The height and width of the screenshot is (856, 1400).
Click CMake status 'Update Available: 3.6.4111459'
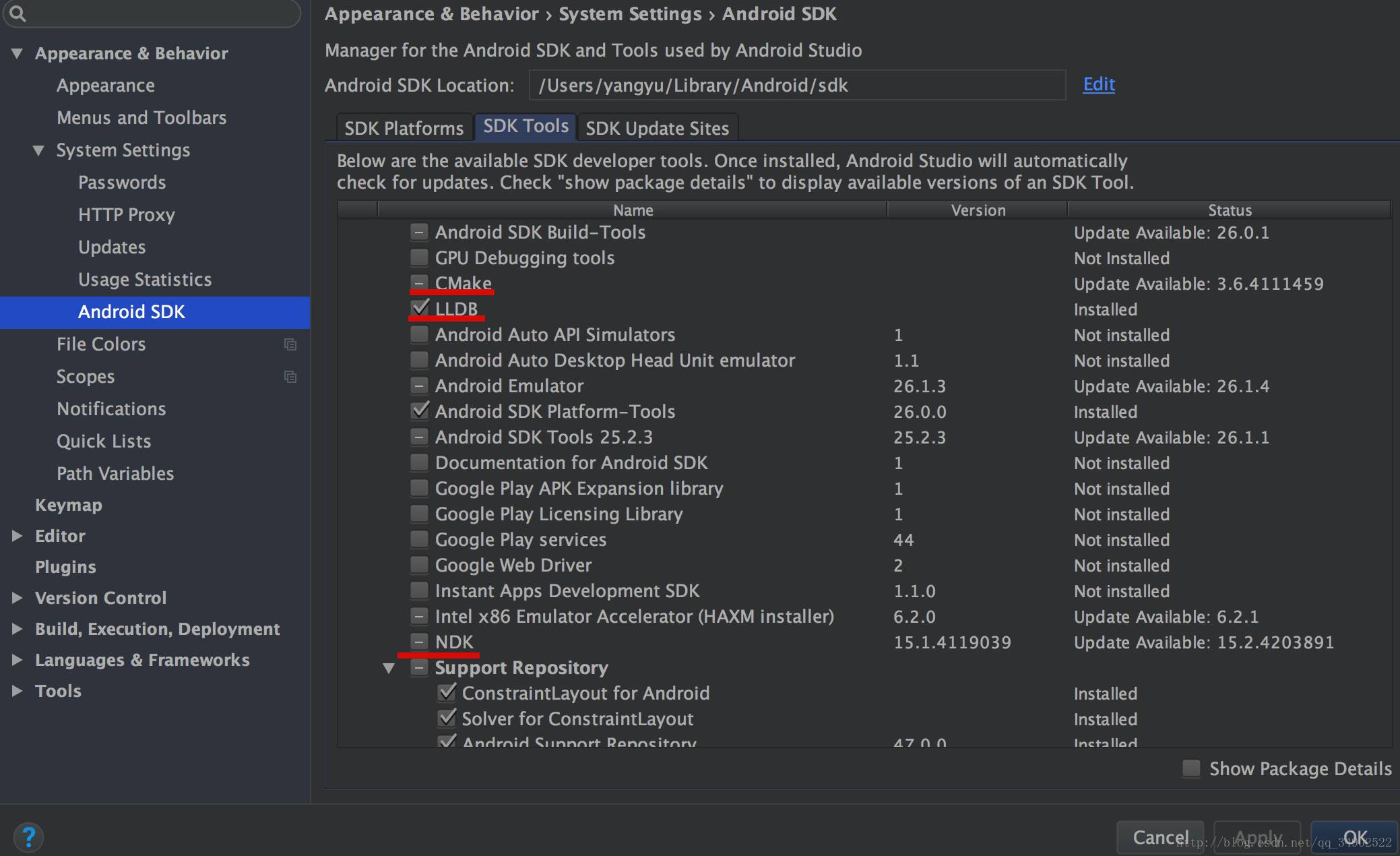pyautogui.click(x=1199, y=283)
